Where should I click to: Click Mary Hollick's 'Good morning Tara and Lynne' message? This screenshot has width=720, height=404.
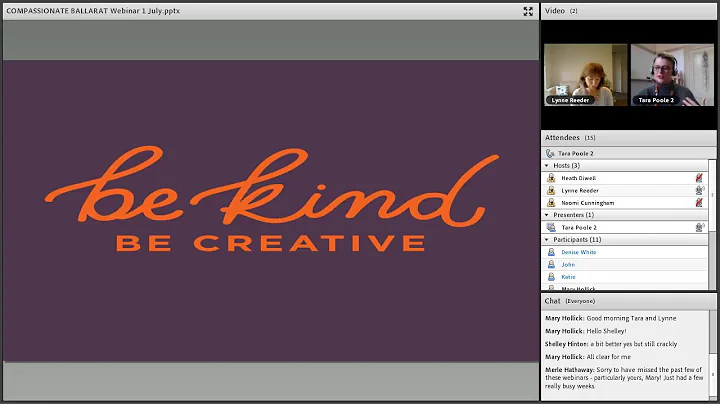(x=610, y=318)
